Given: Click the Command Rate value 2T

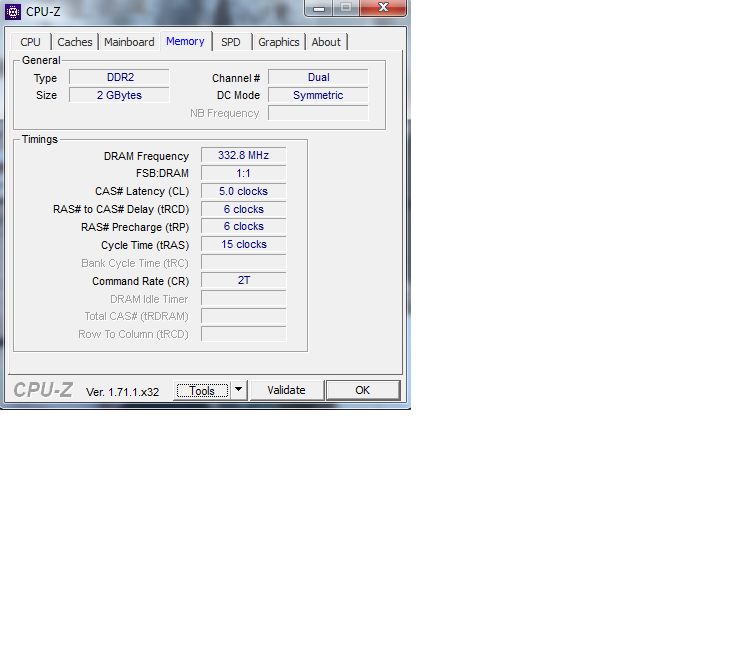Looking at the screenshot, I should (x=243, y=281).
